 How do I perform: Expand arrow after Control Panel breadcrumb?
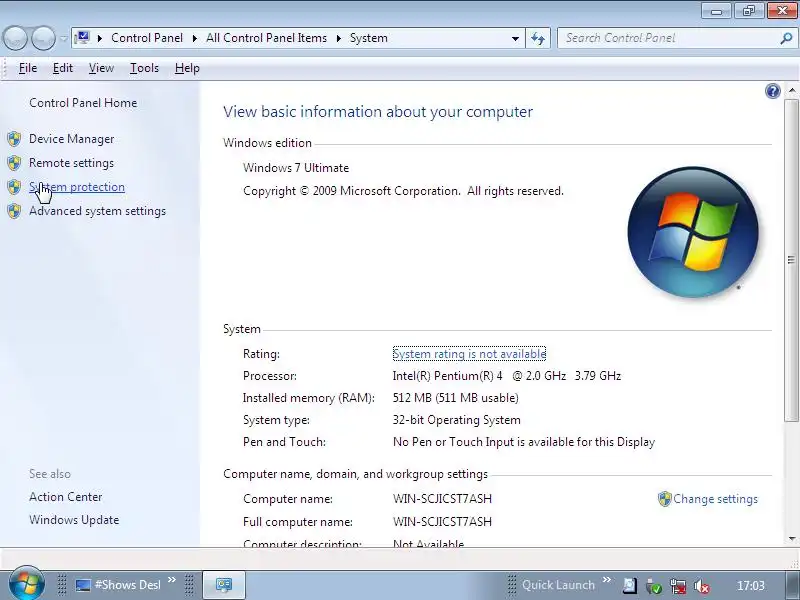195,38
